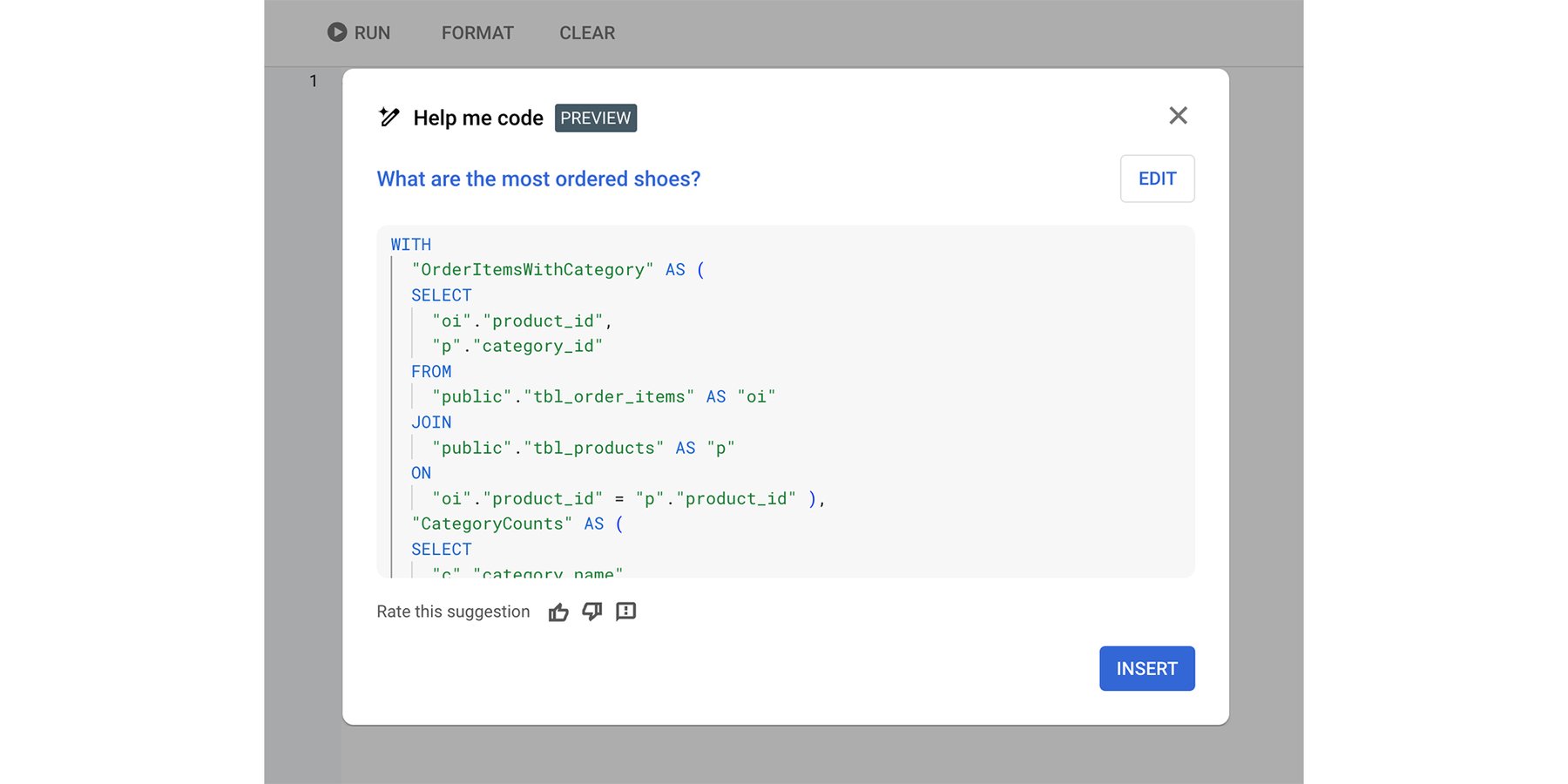Give the suggestion a thumbs up
Viewport: 1568px width, 784px height.
(558, 612)
